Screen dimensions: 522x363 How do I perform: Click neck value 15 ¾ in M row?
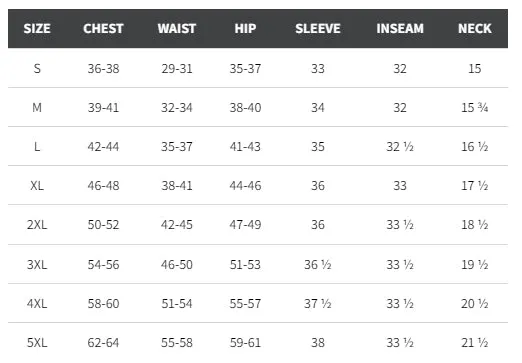coord(475,108)
